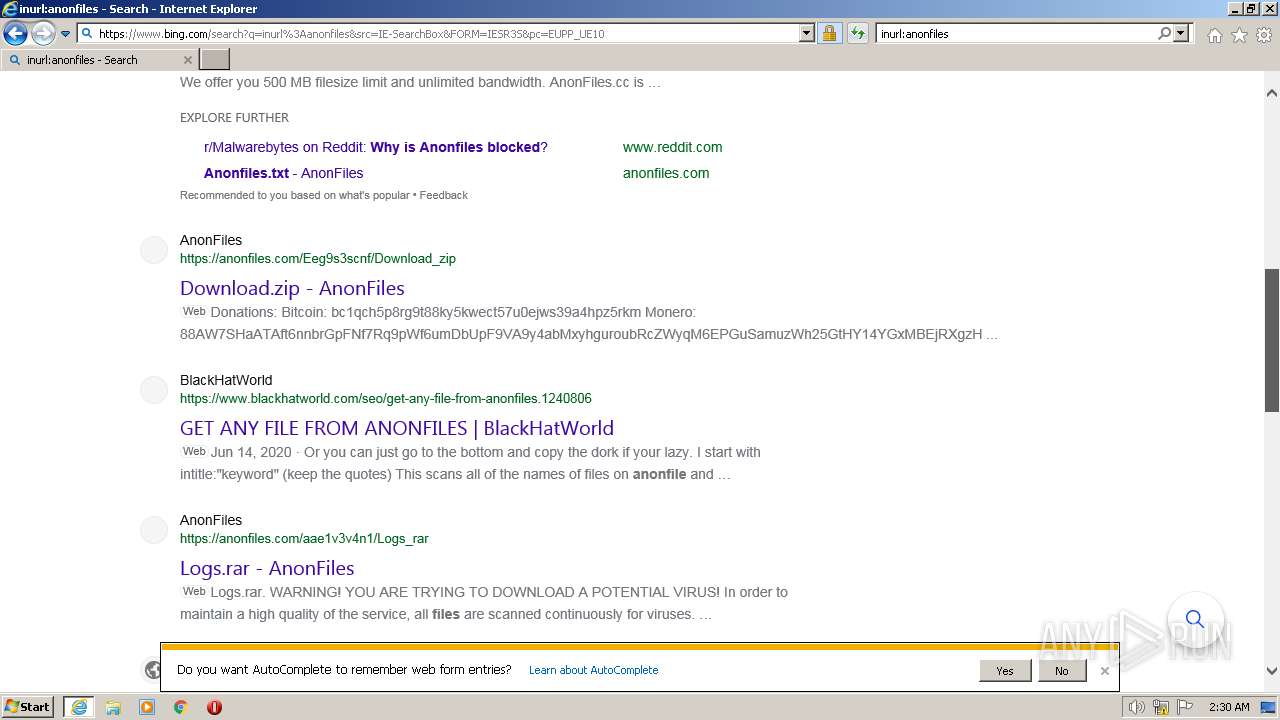Open a new blank tab
The width and height of the screenshot is (1280, 720).
[215, 60]
